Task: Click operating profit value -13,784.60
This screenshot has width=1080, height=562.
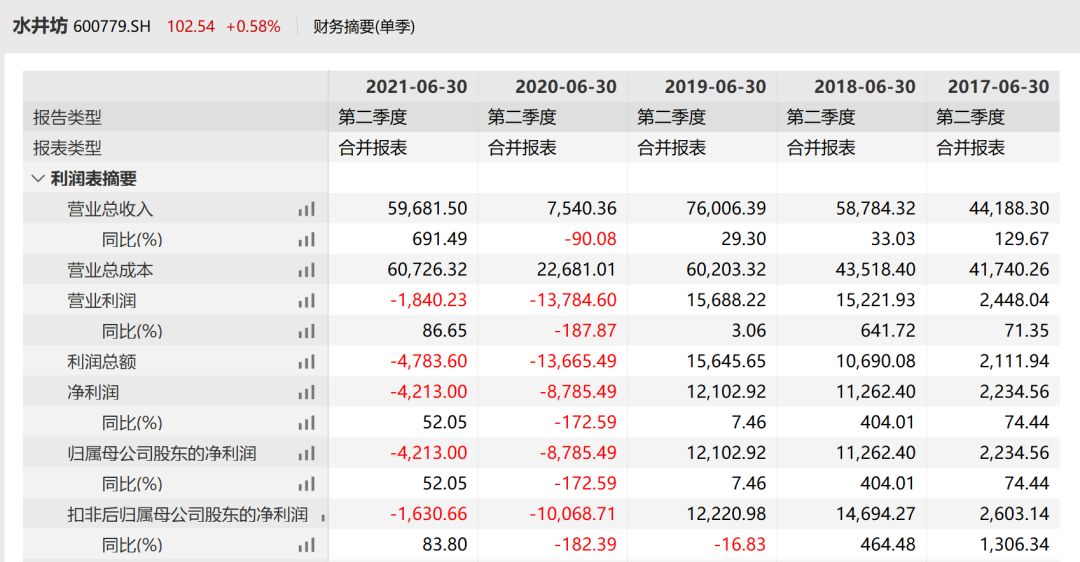Action: [x=573, y=300]
